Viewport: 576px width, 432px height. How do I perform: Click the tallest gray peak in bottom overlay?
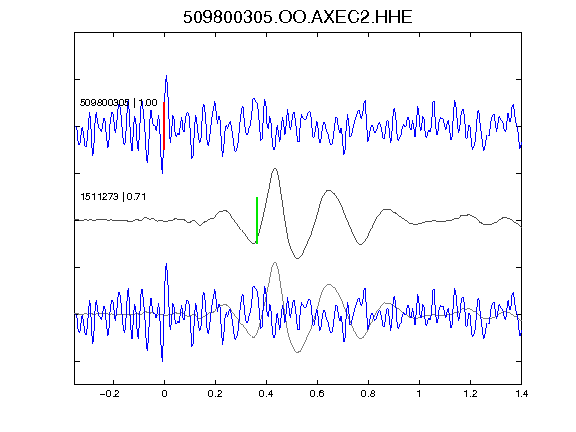tap(275, 263)
